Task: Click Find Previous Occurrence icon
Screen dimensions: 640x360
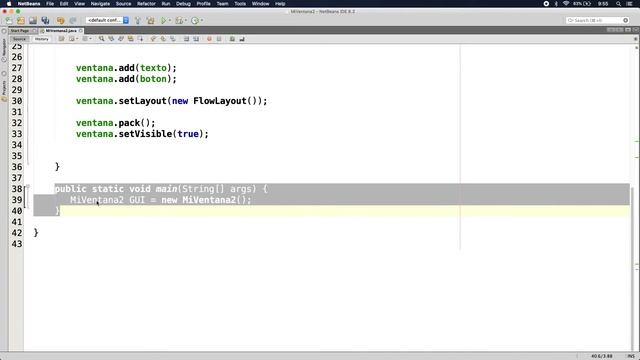Action: pyautogui.click(x=111, y=39)
